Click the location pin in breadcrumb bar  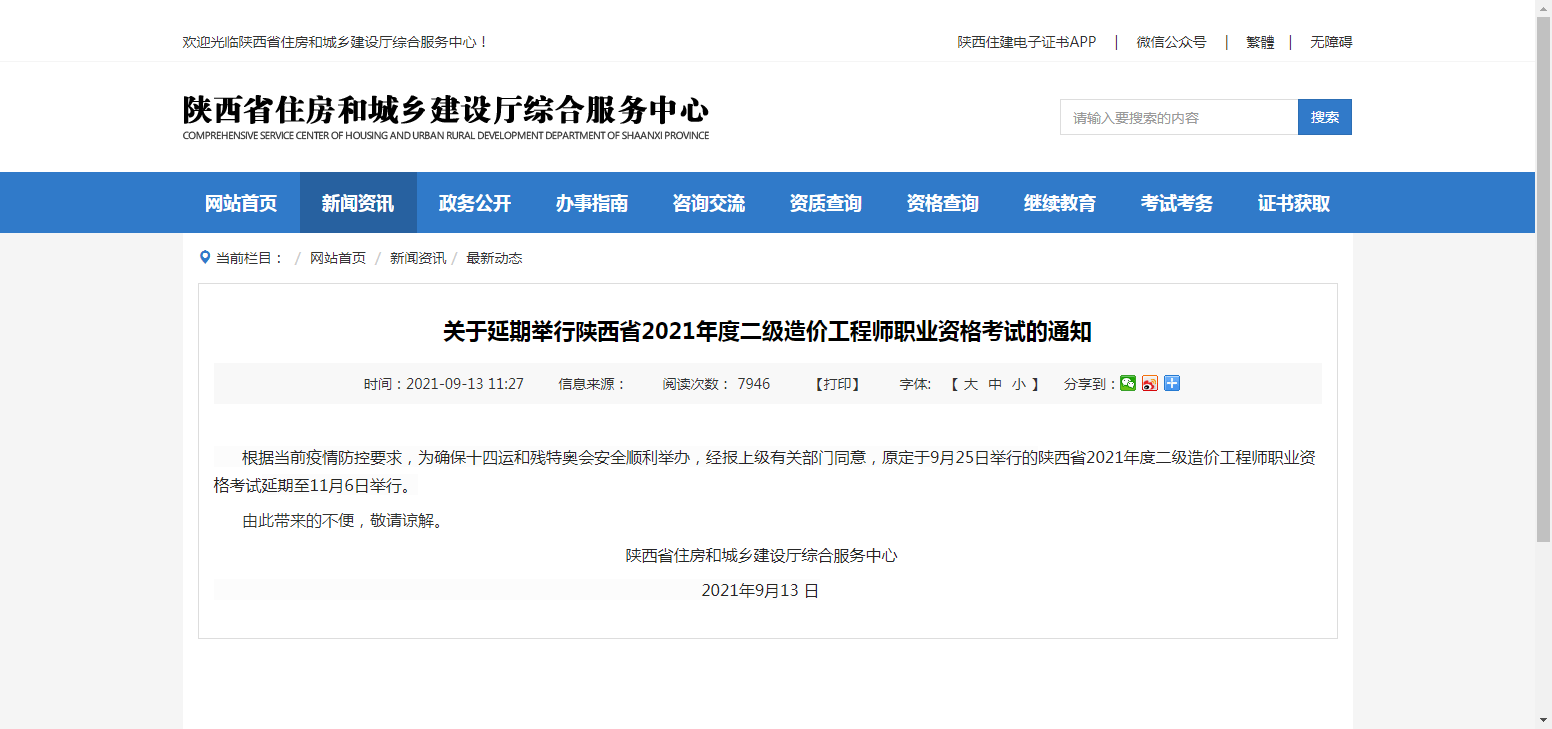(x=203, y=257)
